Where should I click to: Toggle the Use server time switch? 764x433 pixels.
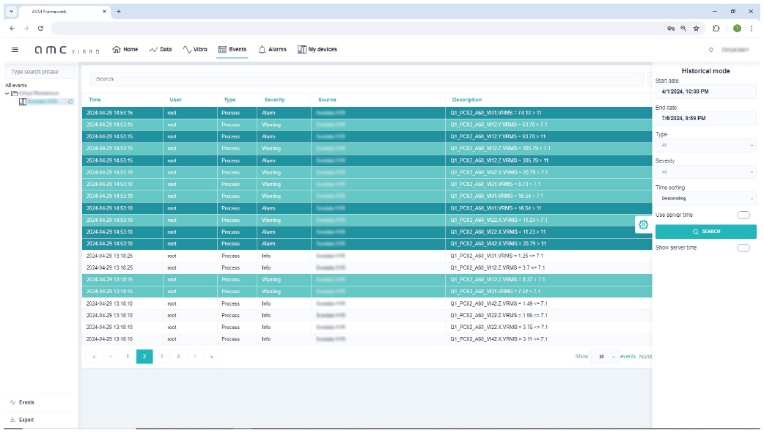click(743, 215)
